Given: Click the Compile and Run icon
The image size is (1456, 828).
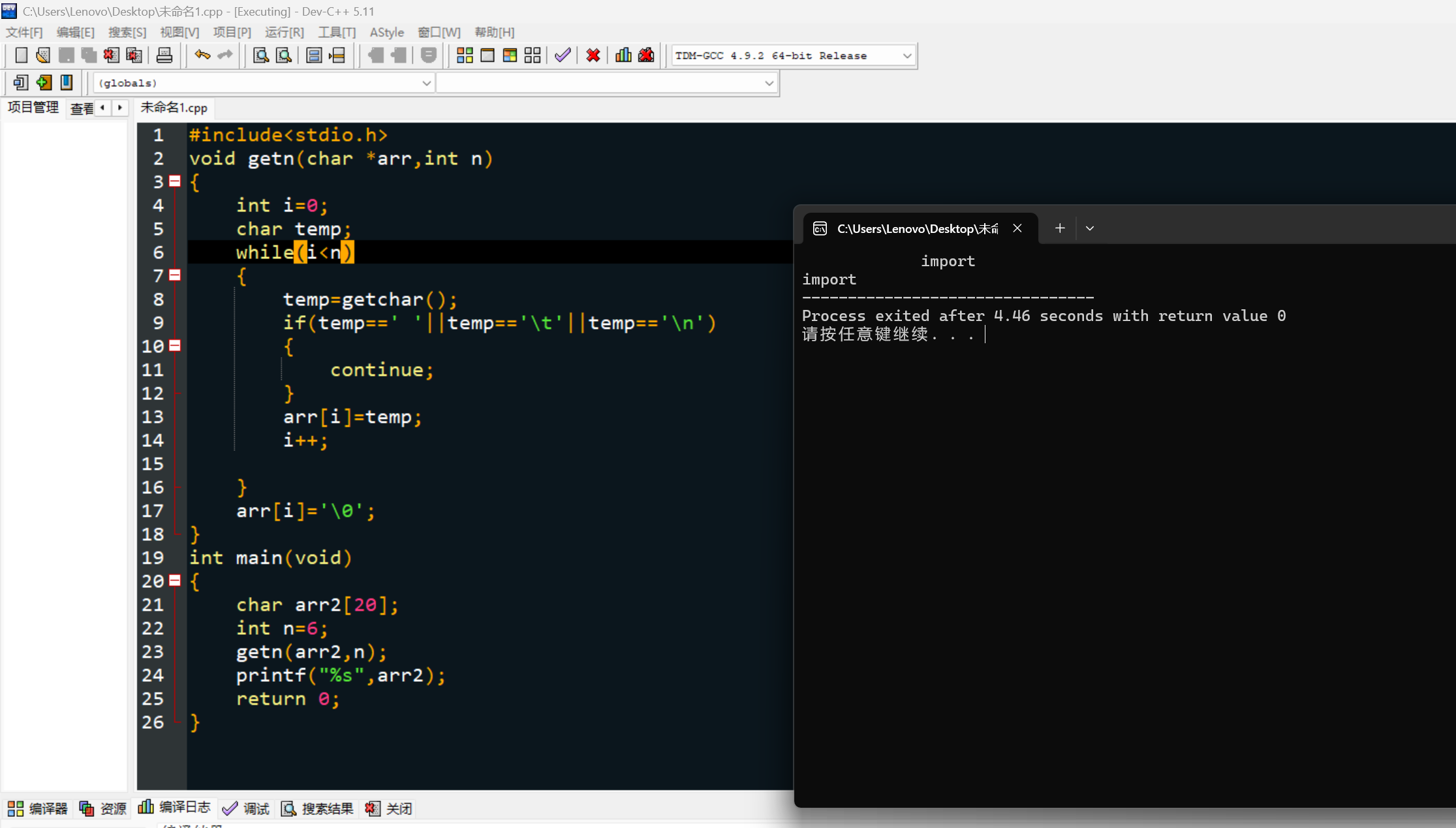Looking at the screenshot, I should click(x=510, y=55).
